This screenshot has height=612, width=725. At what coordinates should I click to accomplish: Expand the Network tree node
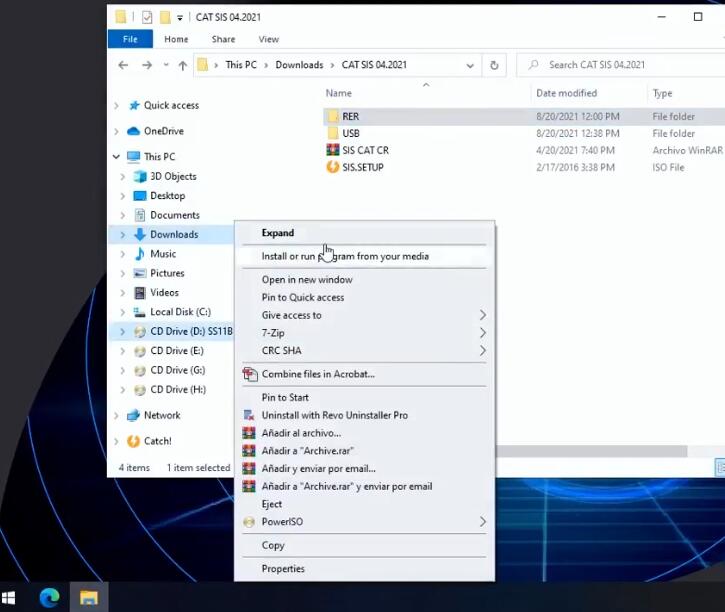pos(117,416)
